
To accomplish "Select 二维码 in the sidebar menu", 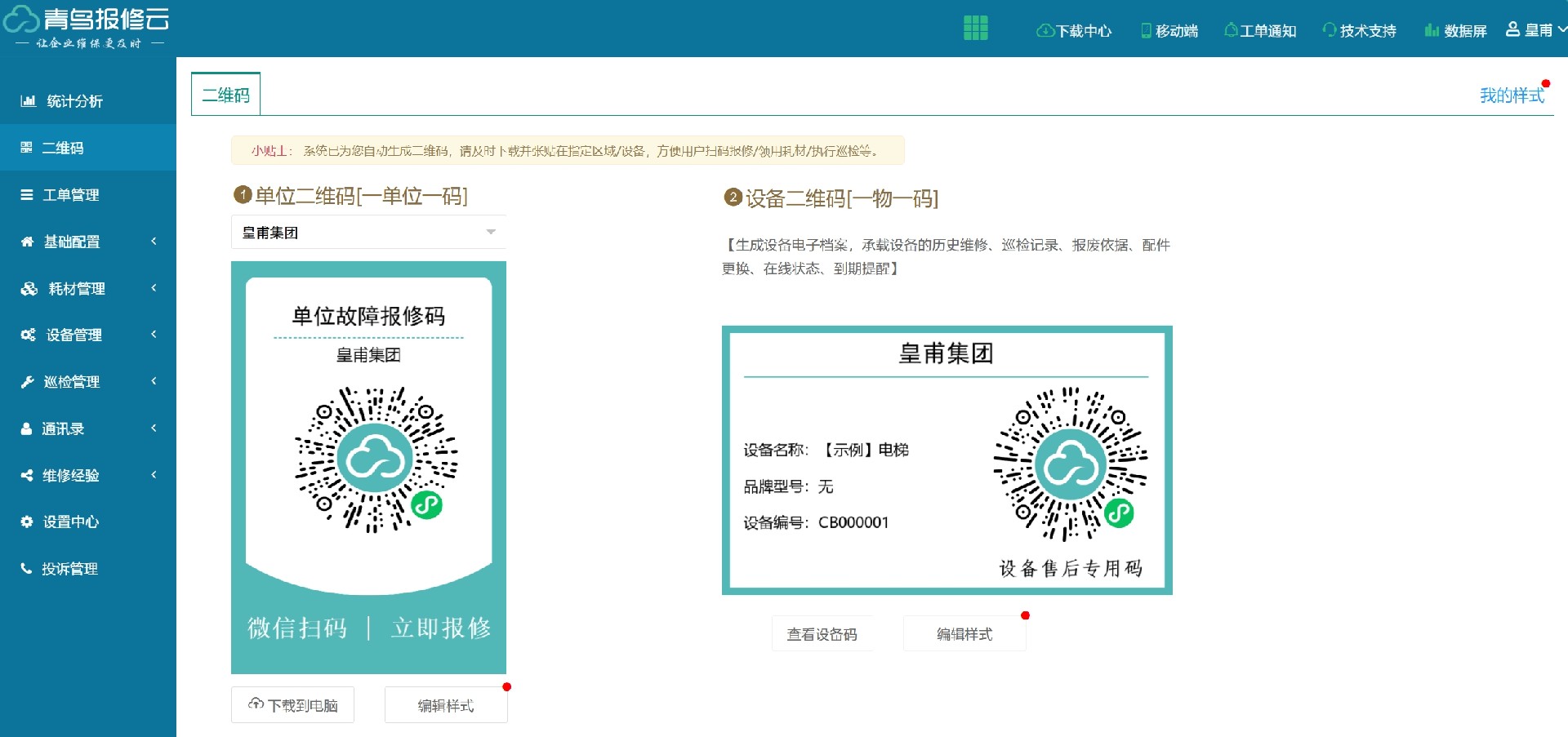I will (88, 148).
